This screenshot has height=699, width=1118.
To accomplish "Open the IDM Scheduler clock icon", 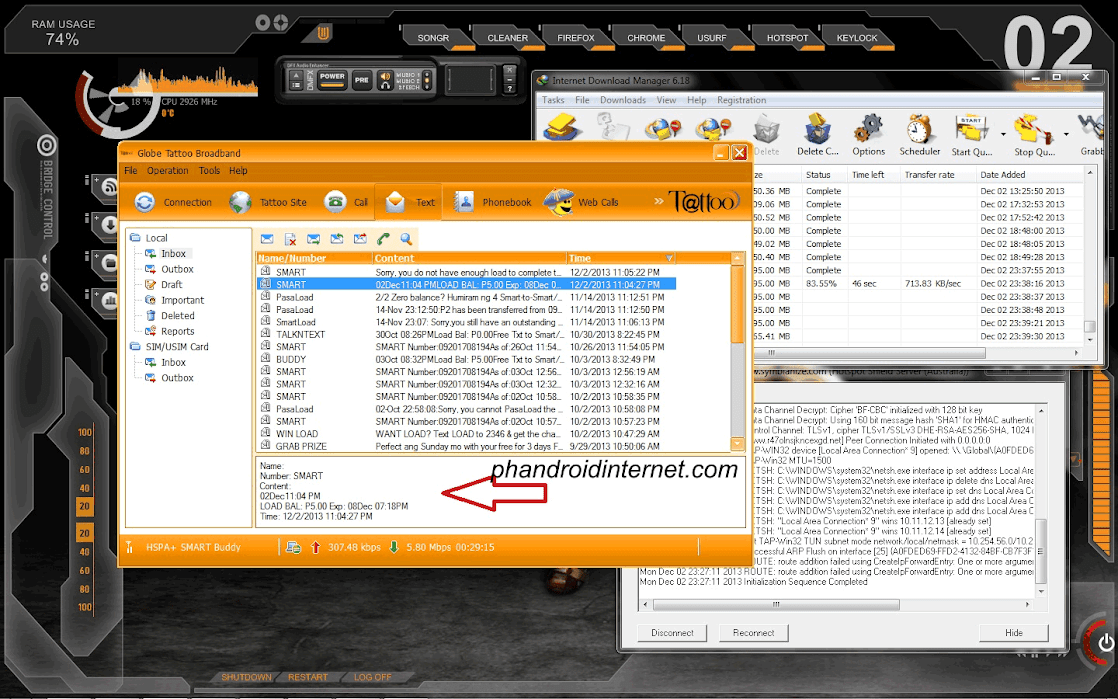I will pos(920,136).
